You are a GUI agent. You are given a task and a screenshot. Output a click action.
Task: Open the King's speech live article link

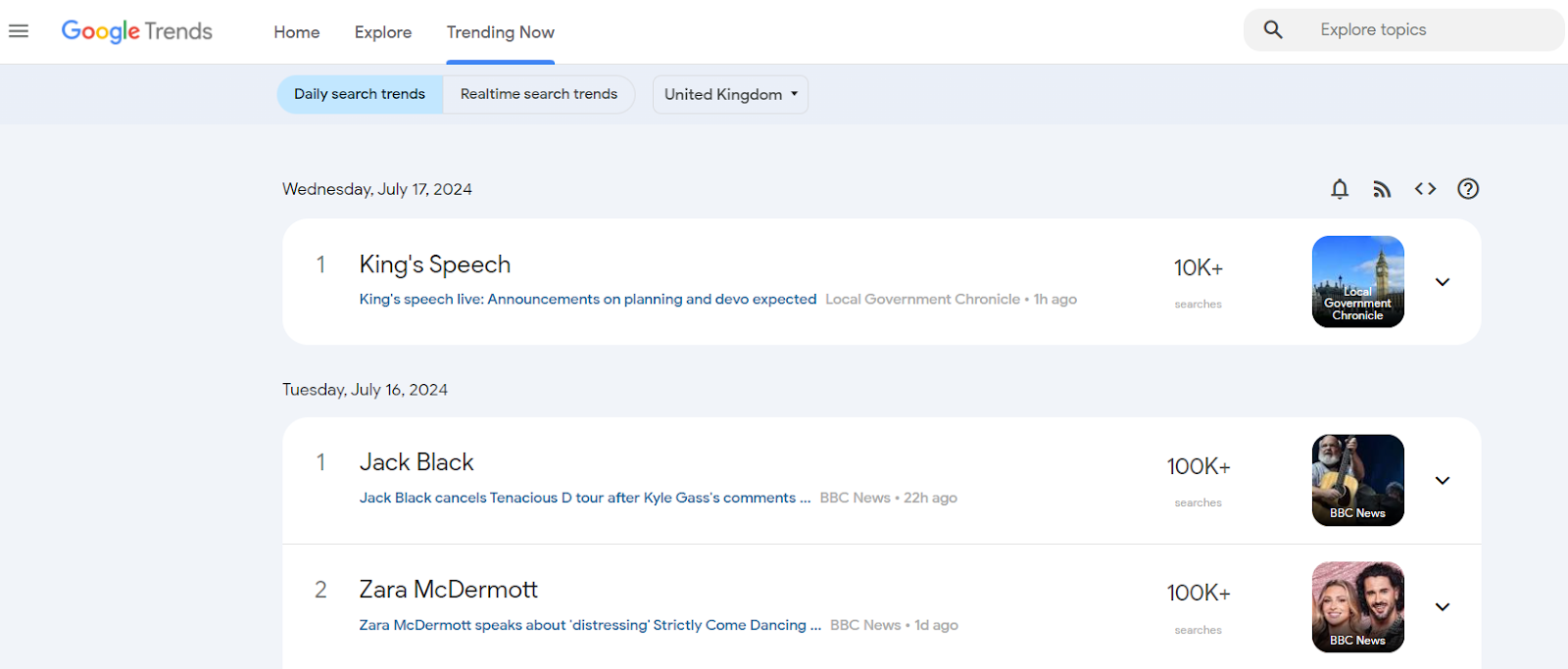pos(588,300)
